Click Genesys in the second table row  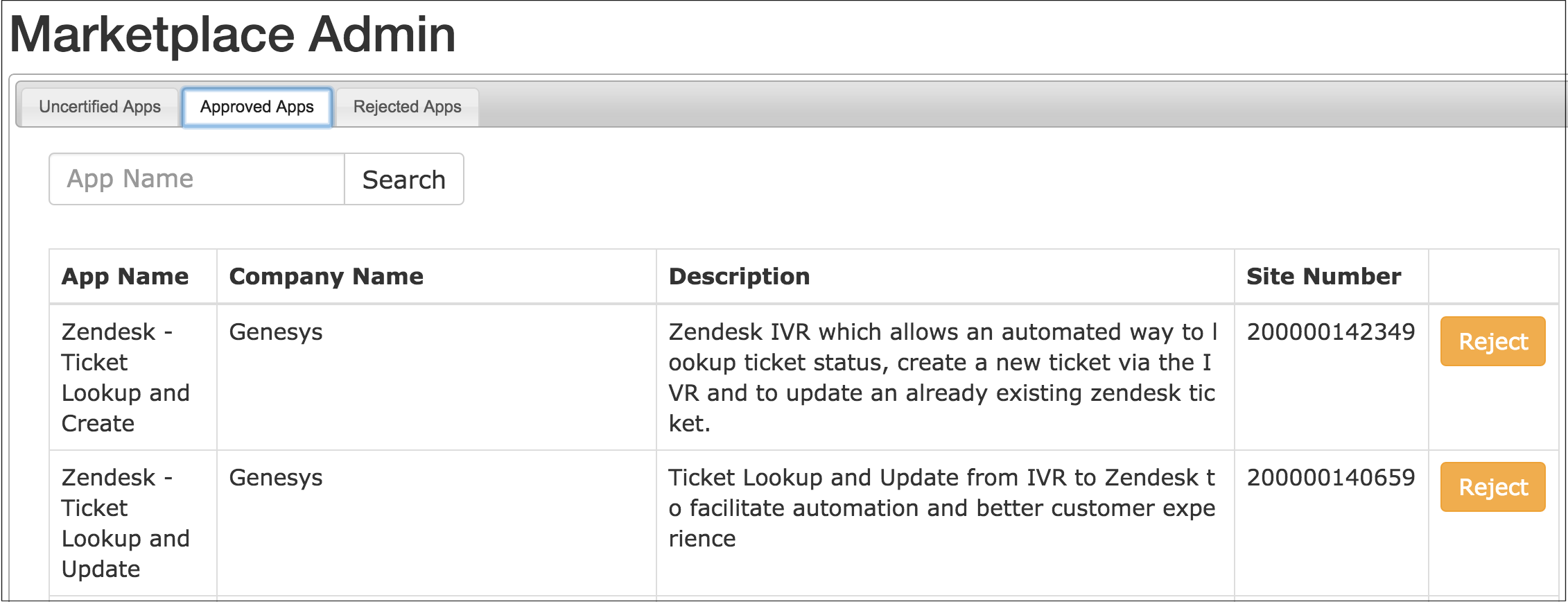[276, 478]
